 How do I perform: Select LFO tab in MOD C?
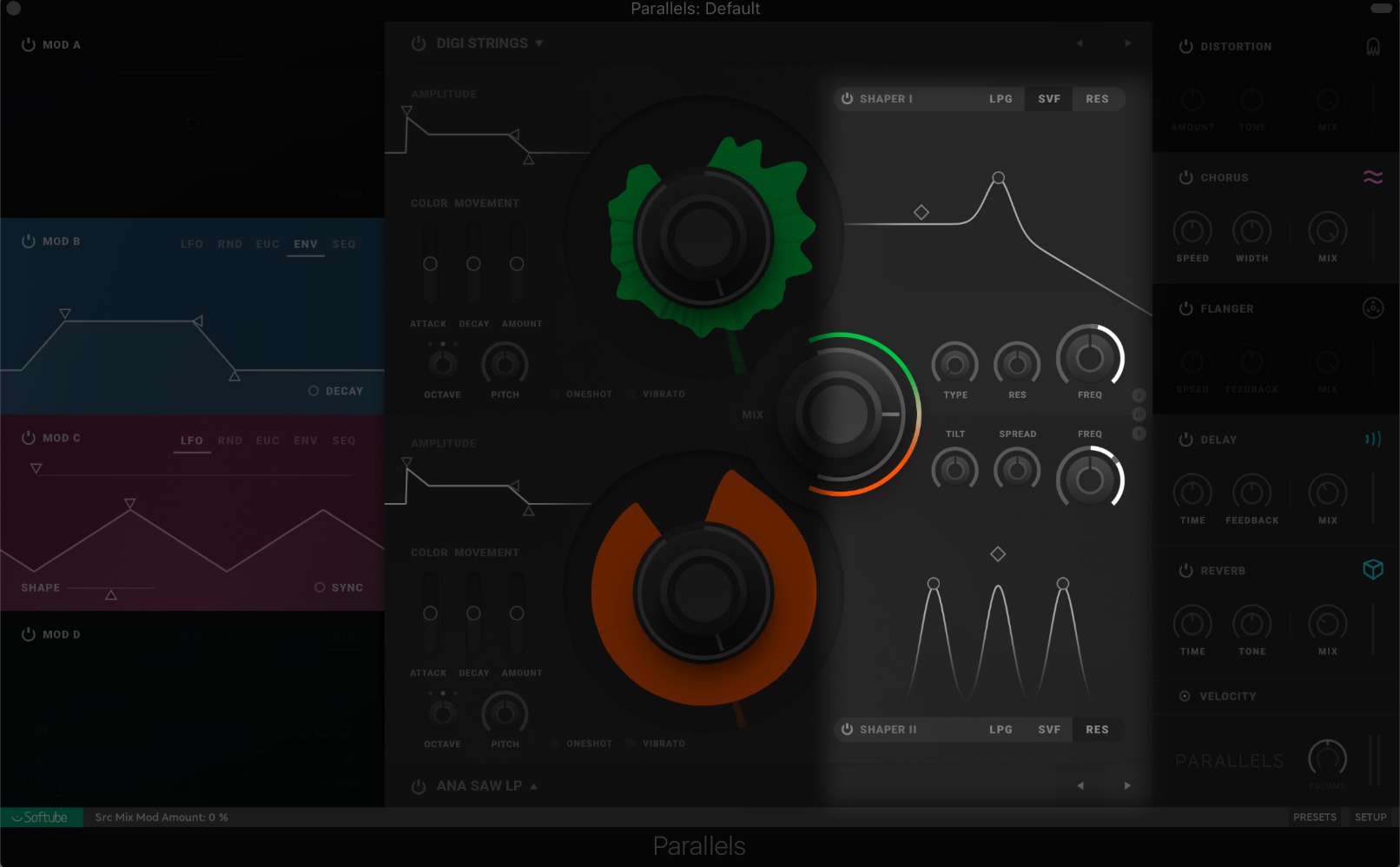click(192, 440)
